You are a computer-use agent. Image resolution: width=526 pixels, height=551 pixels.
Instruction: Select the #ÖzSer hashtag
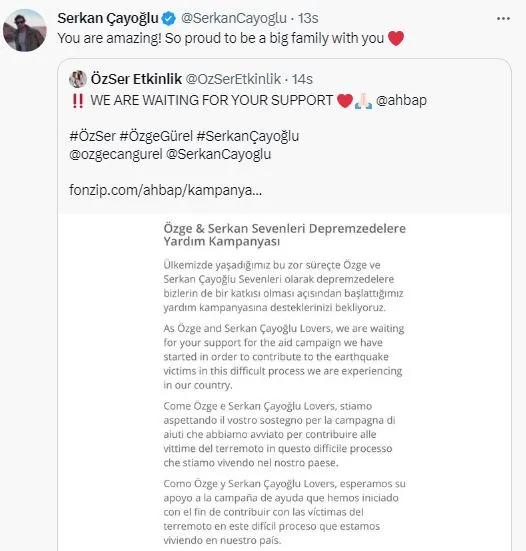(92, 136)
